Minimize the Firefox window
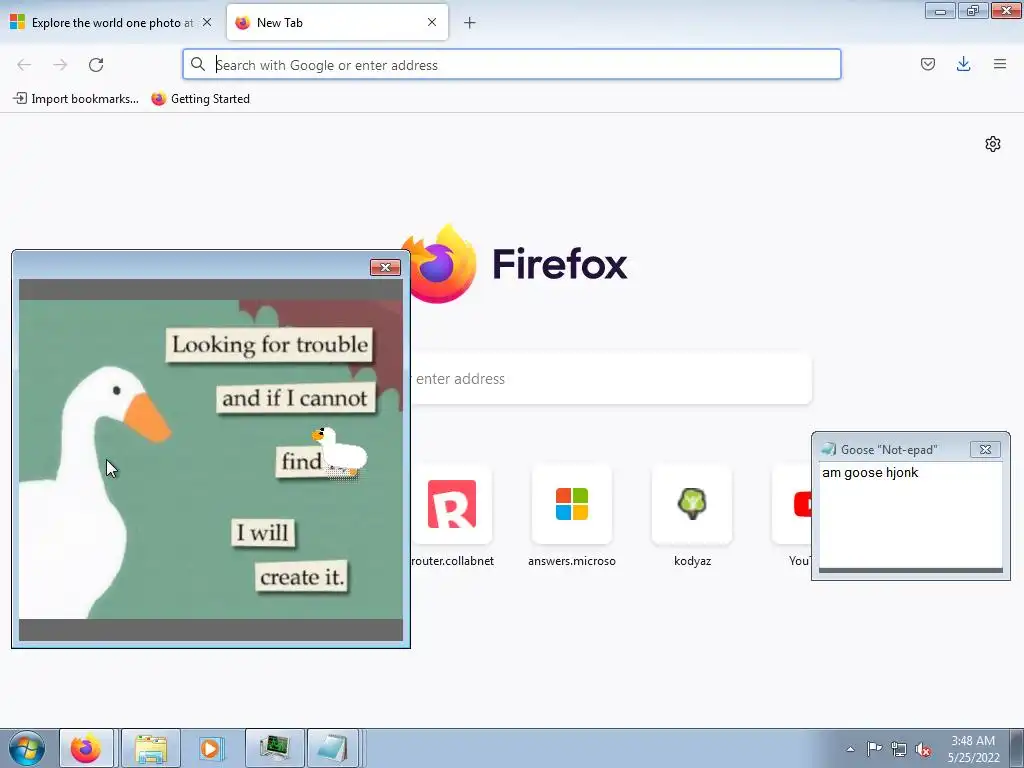 point(940,10)
